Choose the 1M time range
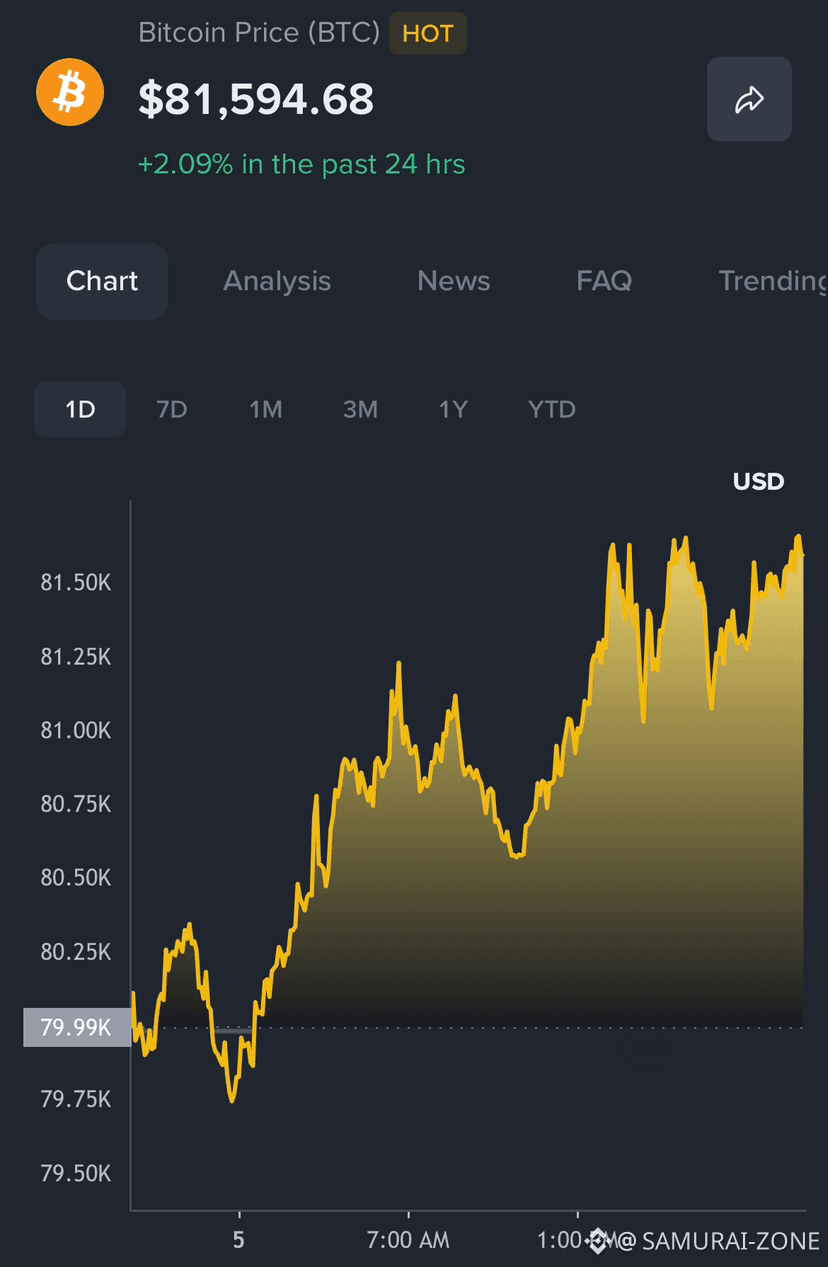This screenshot has width=828, height=1267. (x=265, y=409)
